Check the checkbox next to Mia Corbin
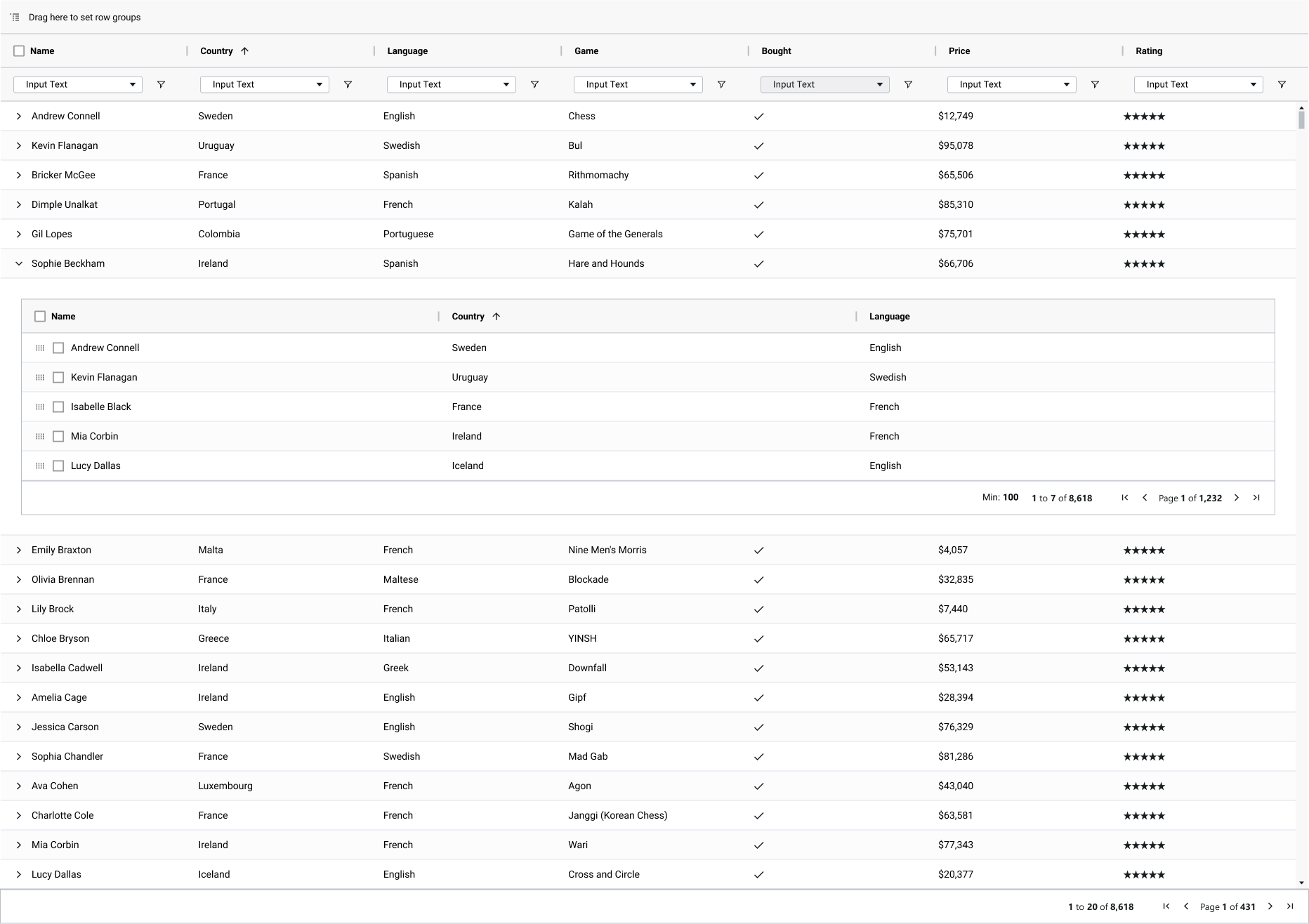This screenshot has width=1309, height=924. 58,436
